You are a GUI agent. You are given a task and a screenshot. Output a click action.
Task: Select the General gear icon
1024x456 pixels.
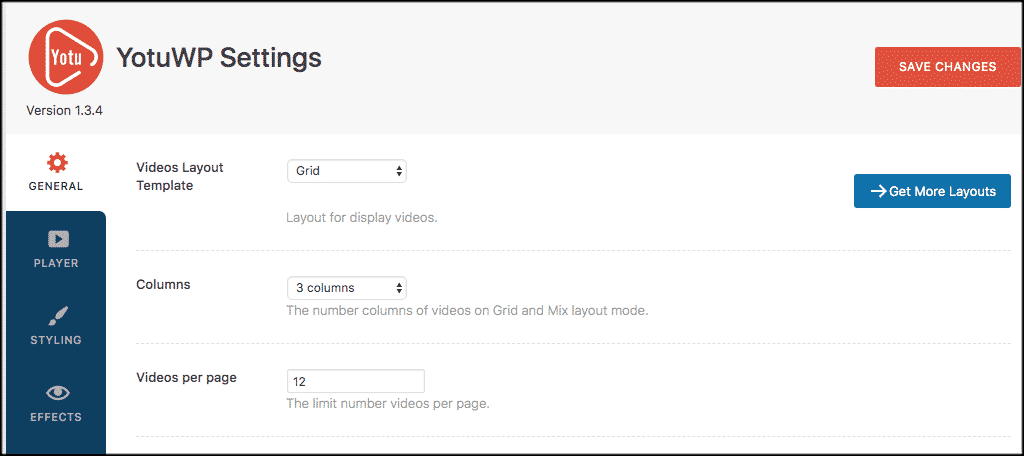[x=57, y=162]
